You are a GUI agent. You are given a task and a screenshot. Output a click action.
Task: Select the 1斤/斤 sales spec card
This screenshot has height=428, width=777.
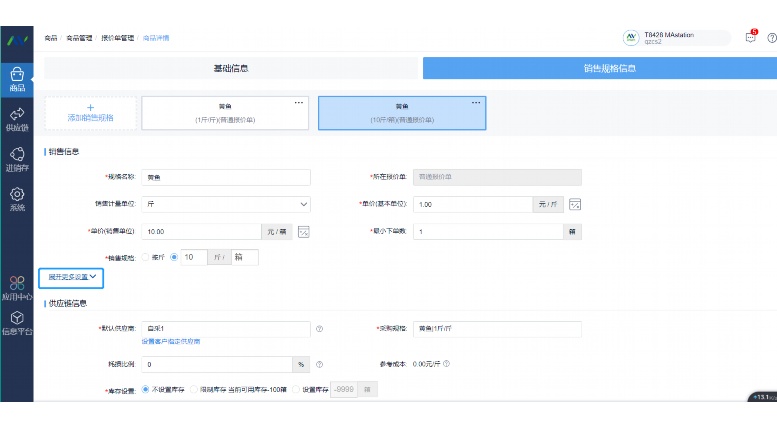tap(225, 113)
